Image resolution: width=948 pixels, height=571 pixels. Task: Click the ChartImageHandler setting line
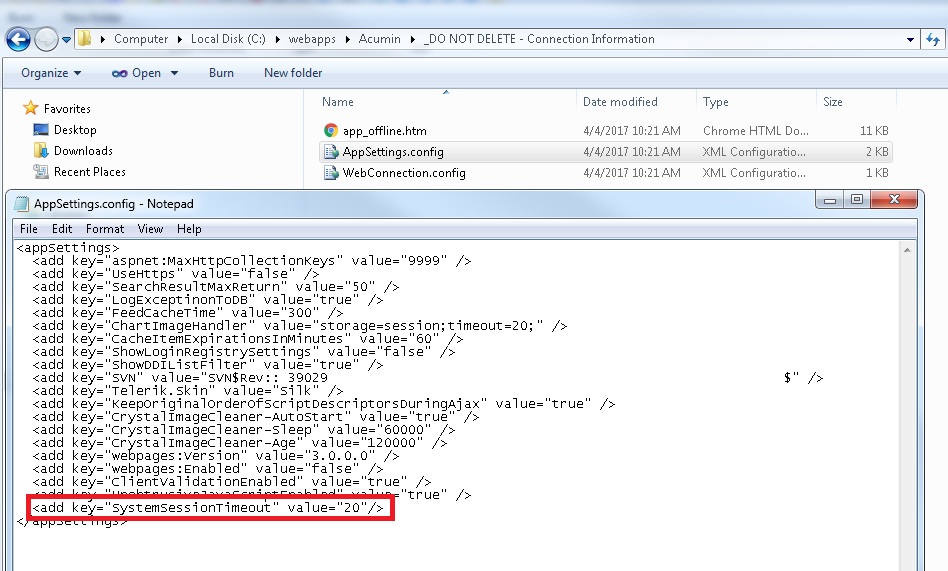(x=300, y=326)
